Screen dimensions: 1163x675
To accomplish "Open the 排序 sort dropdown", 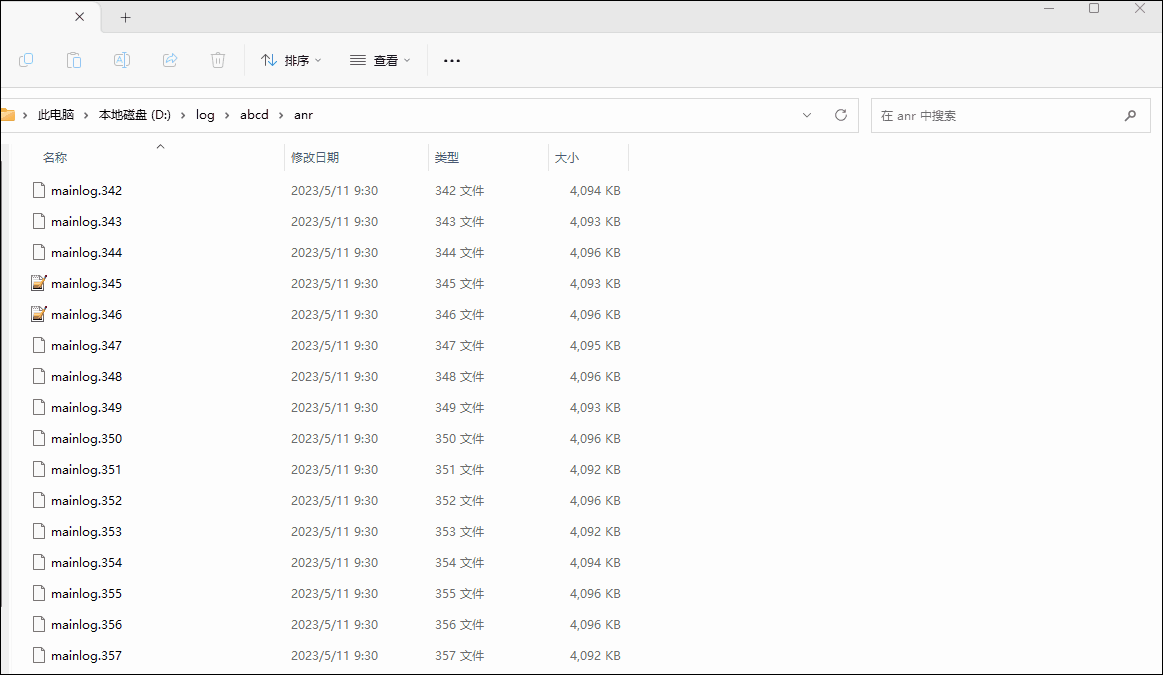I will [291, 61].
